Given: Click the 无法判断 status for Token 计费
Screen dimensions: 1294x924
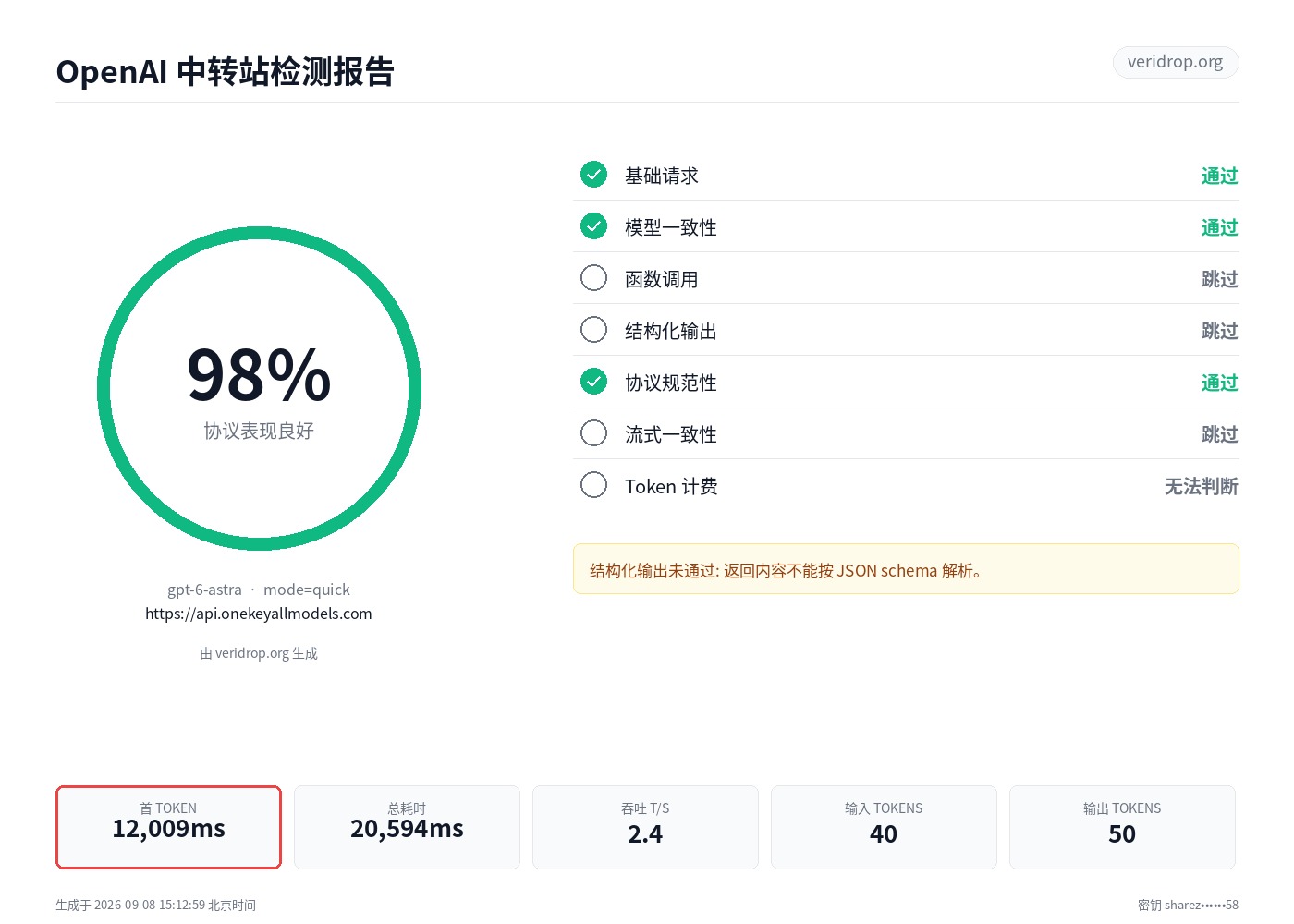Looking at the screenshot, I should 1201,486.
